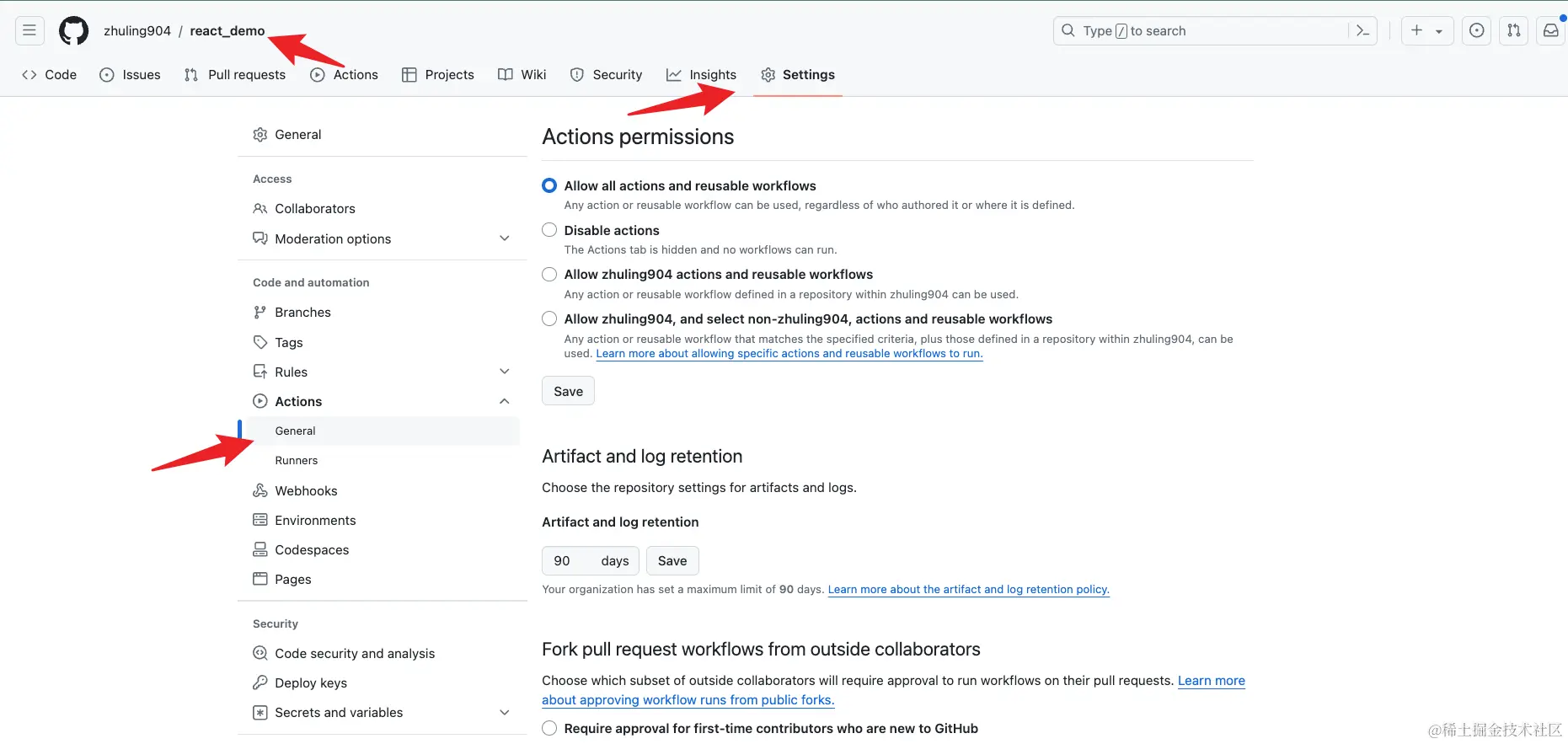Image resolution: width=1568 pixels, height=744 pixels.
Task: Expand the Rules sidebar section
Action: click(504, 372)
